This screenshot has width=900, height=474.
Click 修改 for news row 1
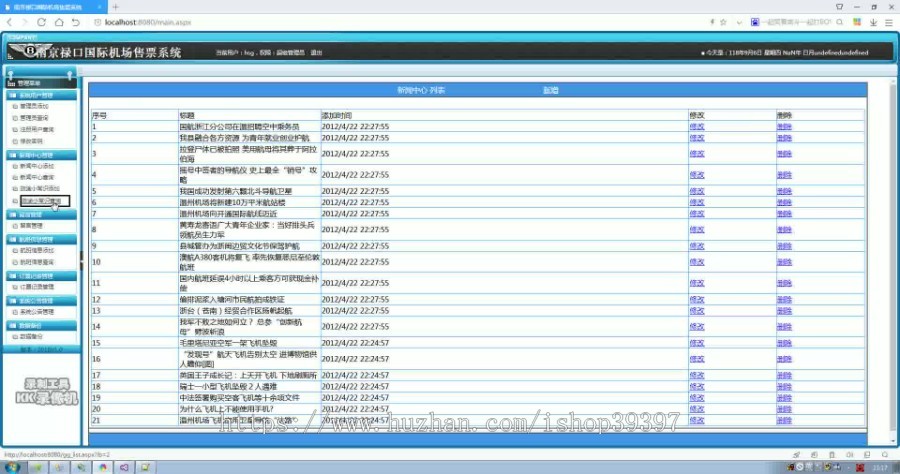click(697, 127)
